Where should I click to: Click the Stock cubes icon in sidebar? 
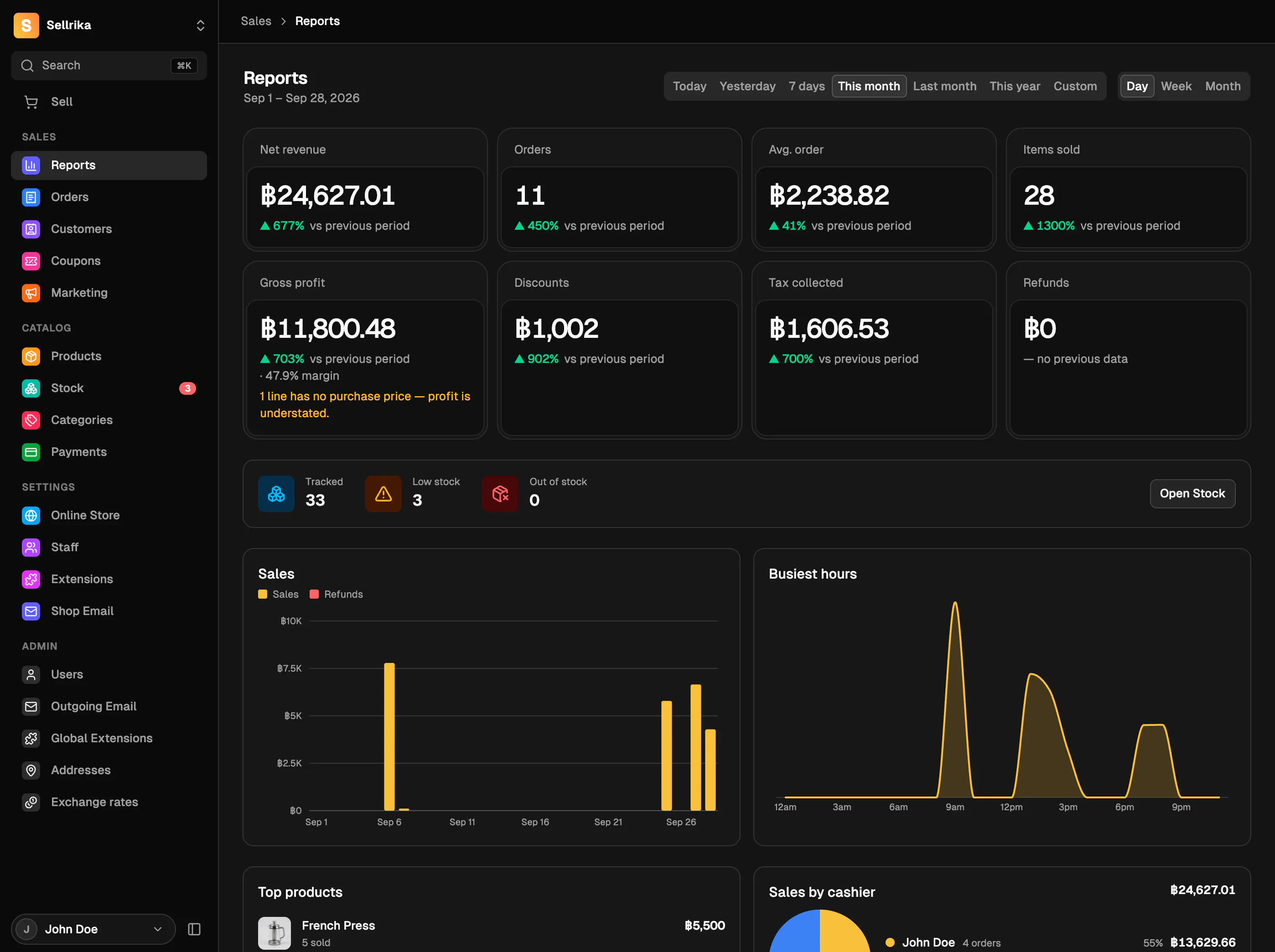tap(31, 388)
